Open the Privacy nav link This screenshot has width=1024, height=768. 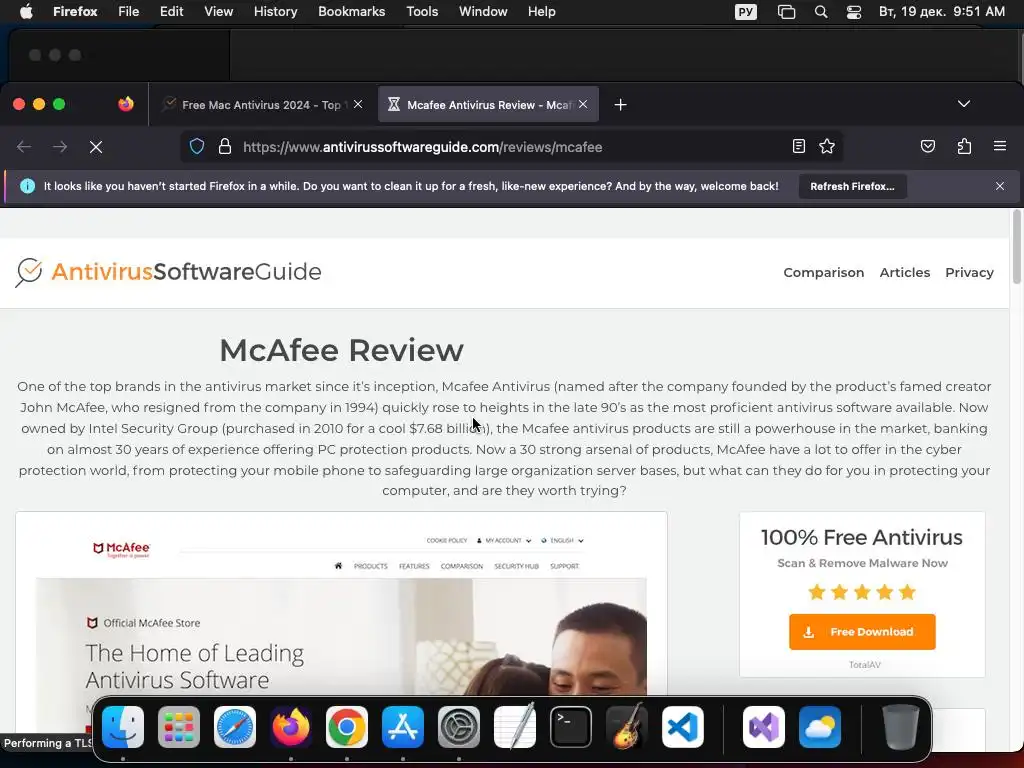969,272
